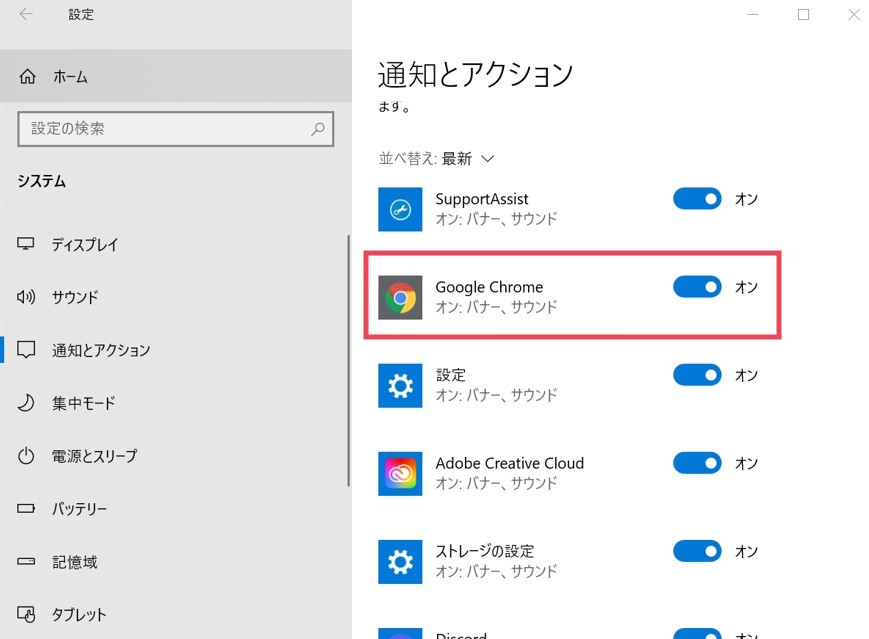Toggle the 設定 app notification switch

(x=697, y=375)
